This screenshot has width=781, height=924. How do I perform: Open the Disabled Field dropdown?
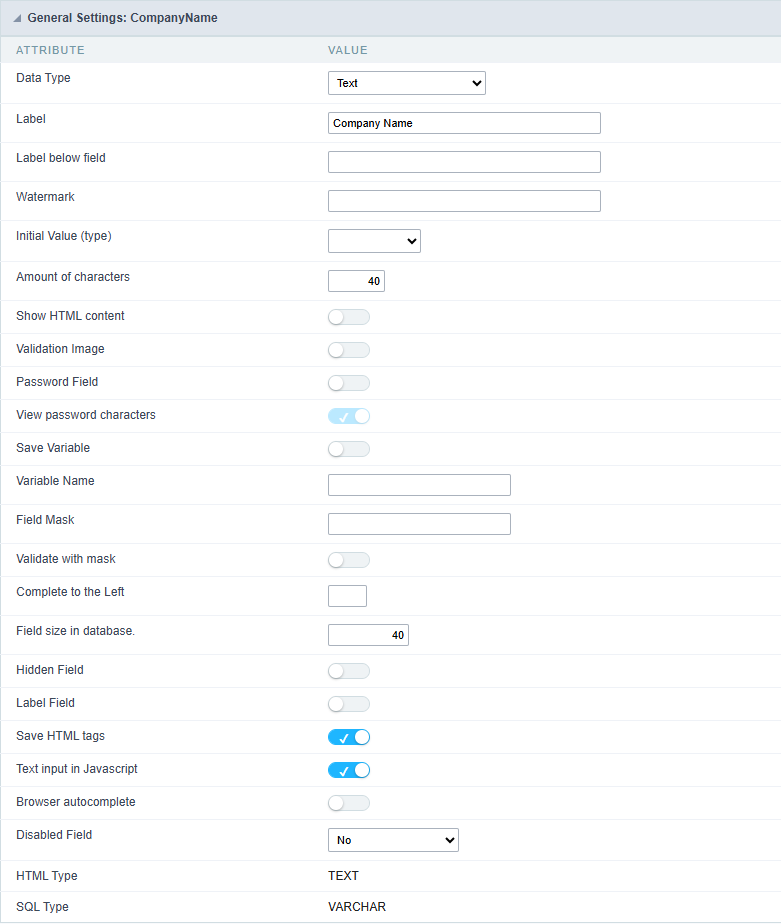(x=393, y=840)
